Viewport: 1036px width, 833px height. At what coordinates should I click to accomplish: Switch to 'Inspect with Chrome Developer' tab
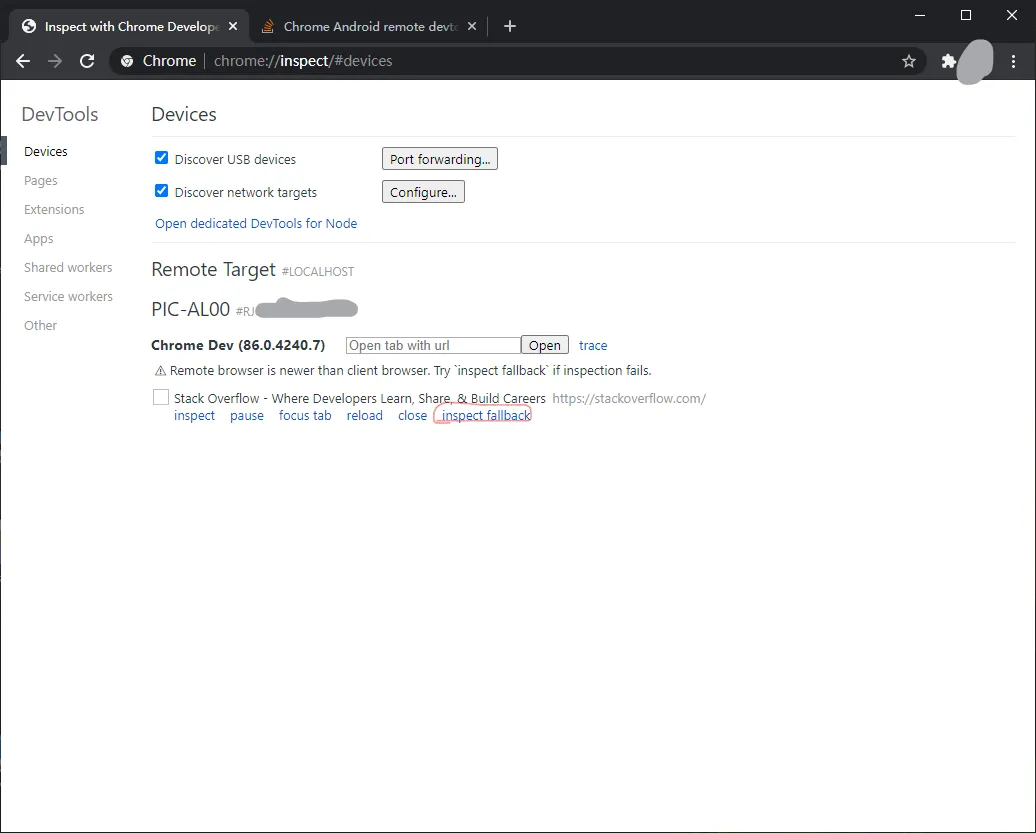pyautogui.click(x=130, y=26)
